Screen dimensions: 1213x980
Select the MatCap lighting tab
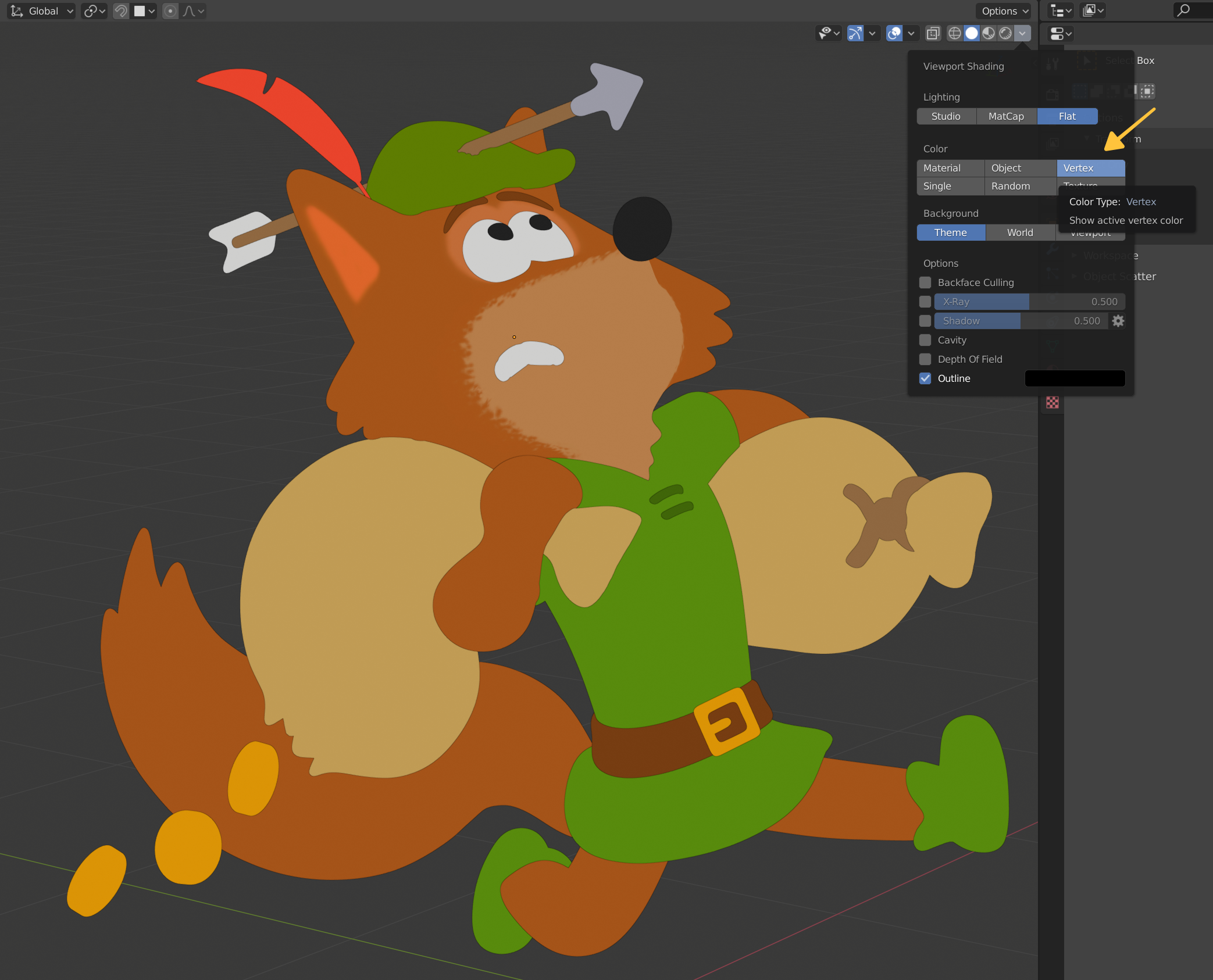pyautogui.click(x=1006, y=116)
